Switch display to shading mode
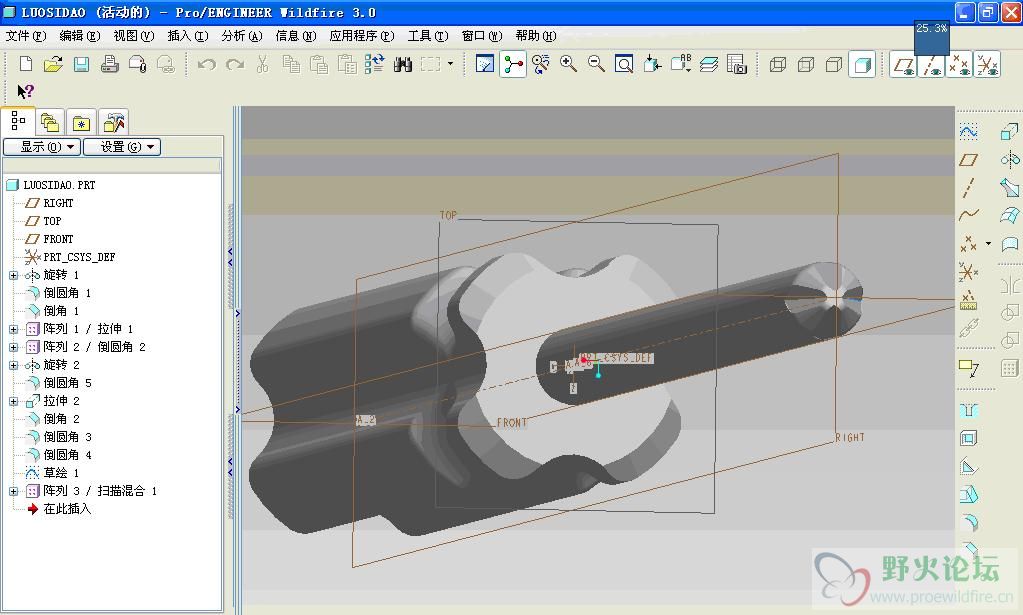 (x=863, y=64)
